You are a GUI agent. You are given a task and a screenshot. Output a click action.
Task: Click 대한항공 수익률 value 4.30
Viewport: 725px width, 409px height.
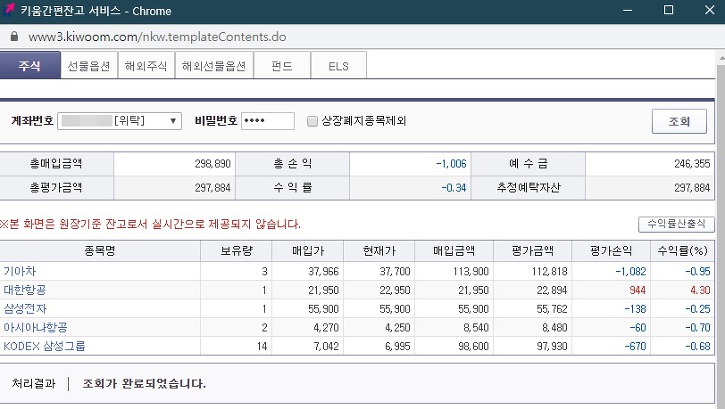click(700, 290)
